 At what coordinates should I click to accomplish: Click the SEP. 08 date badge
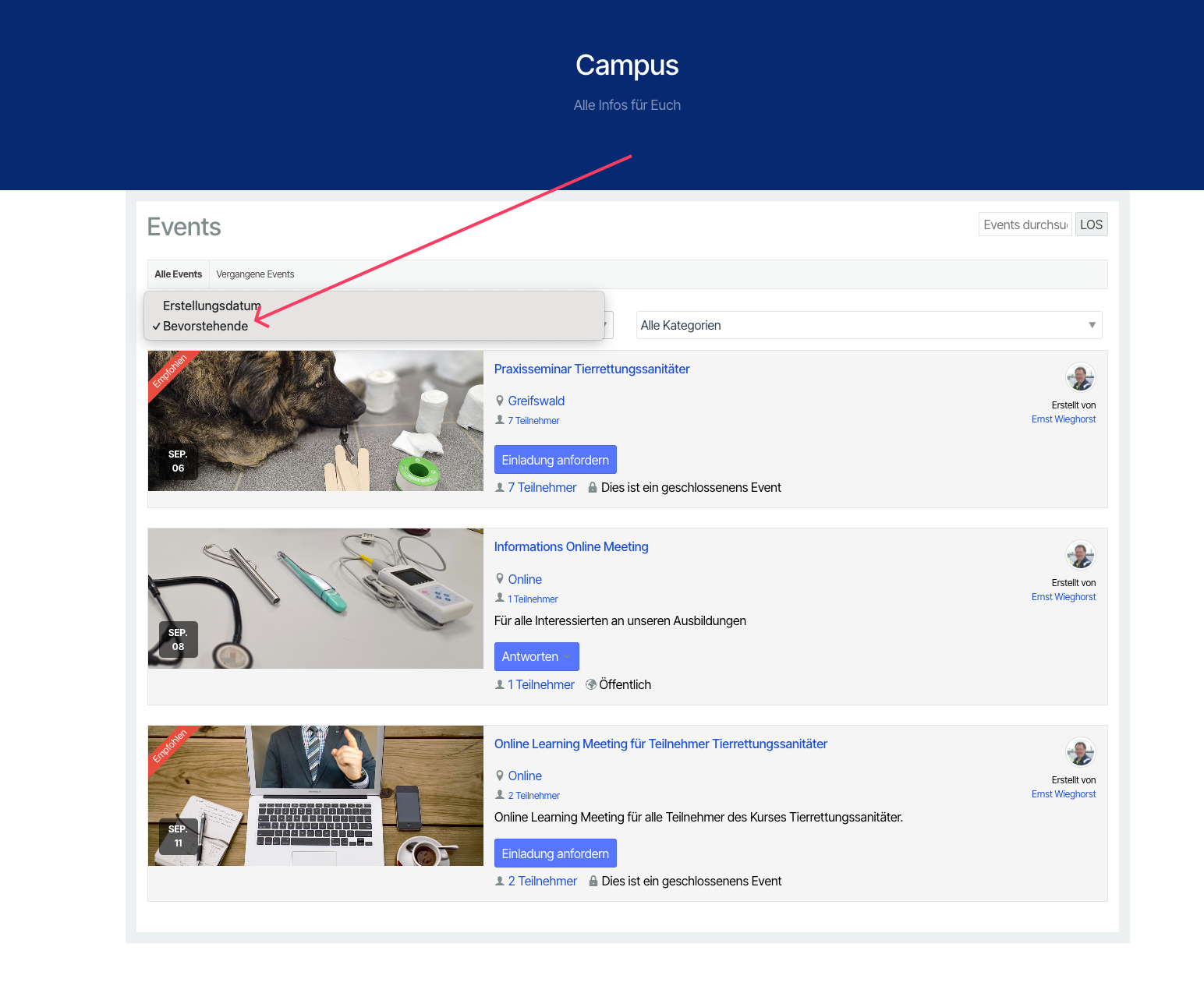(178, 640)
